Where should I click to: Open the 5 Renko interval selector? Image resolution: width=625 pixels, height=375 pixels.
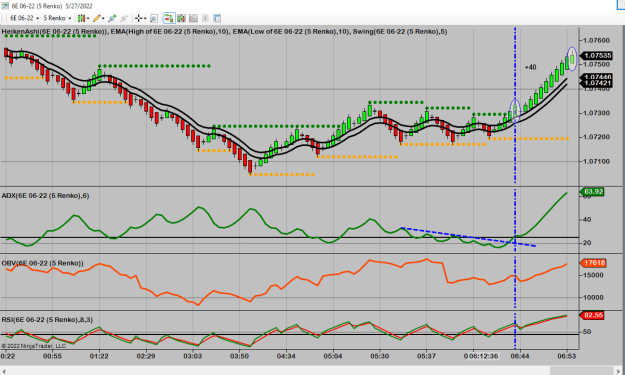tap(57, 18)
